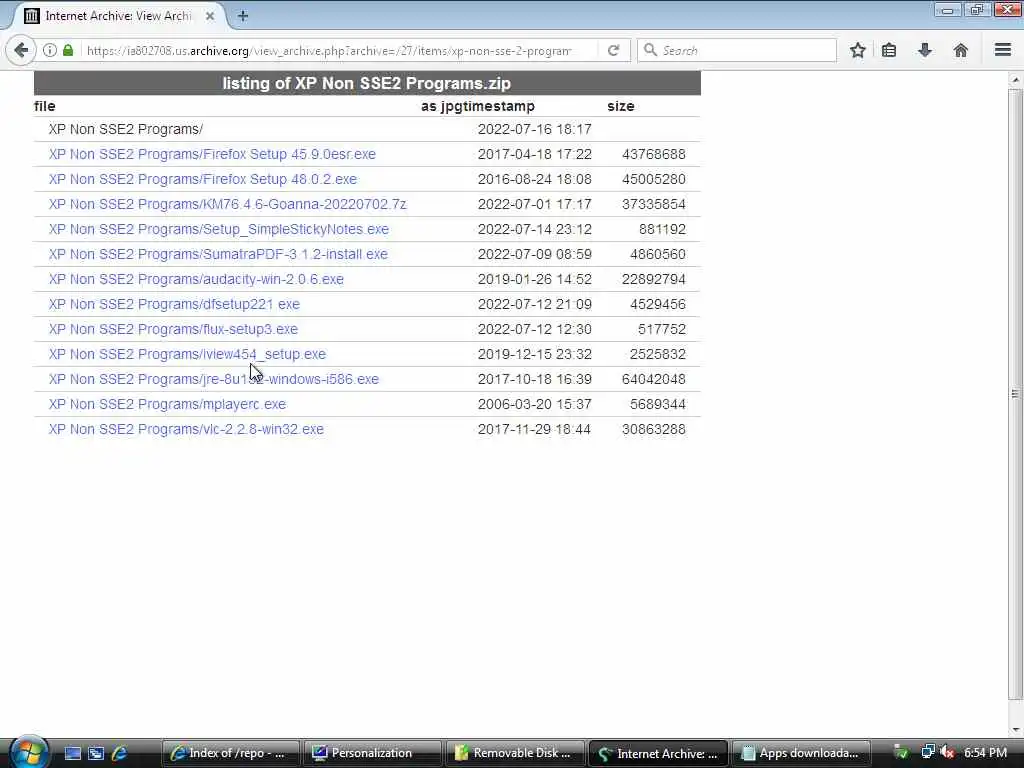Click the network tray icon

[x=927, y=752]
